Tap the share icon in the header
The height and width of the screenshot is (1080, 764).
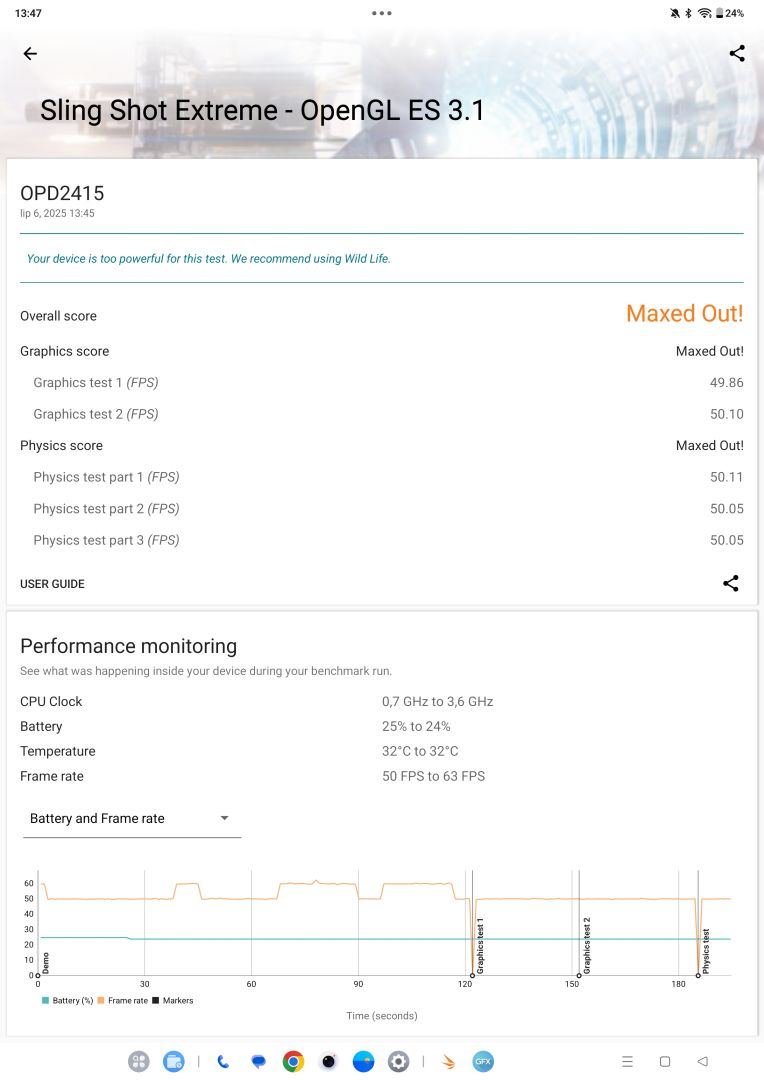click(737, 54)
